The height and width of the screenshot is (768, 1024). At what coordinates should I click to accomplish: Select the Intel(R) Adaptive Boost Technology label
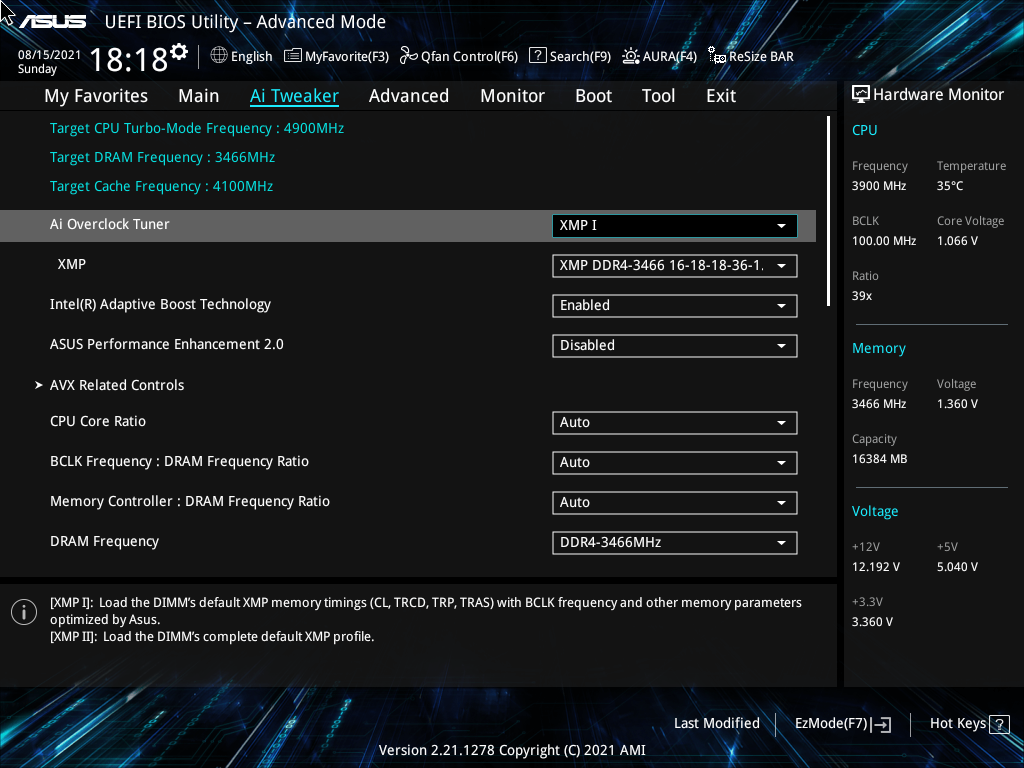160,305
